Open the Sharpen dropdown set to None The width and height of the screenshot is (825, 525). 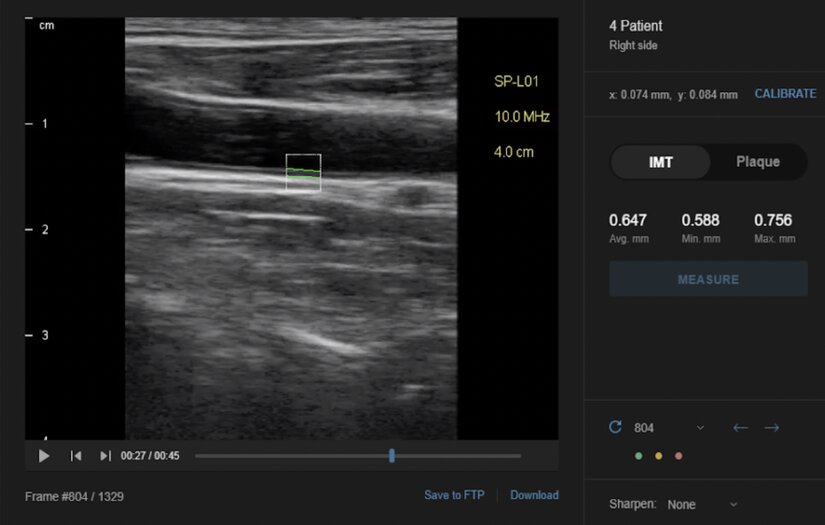click(x=702, y=504)
